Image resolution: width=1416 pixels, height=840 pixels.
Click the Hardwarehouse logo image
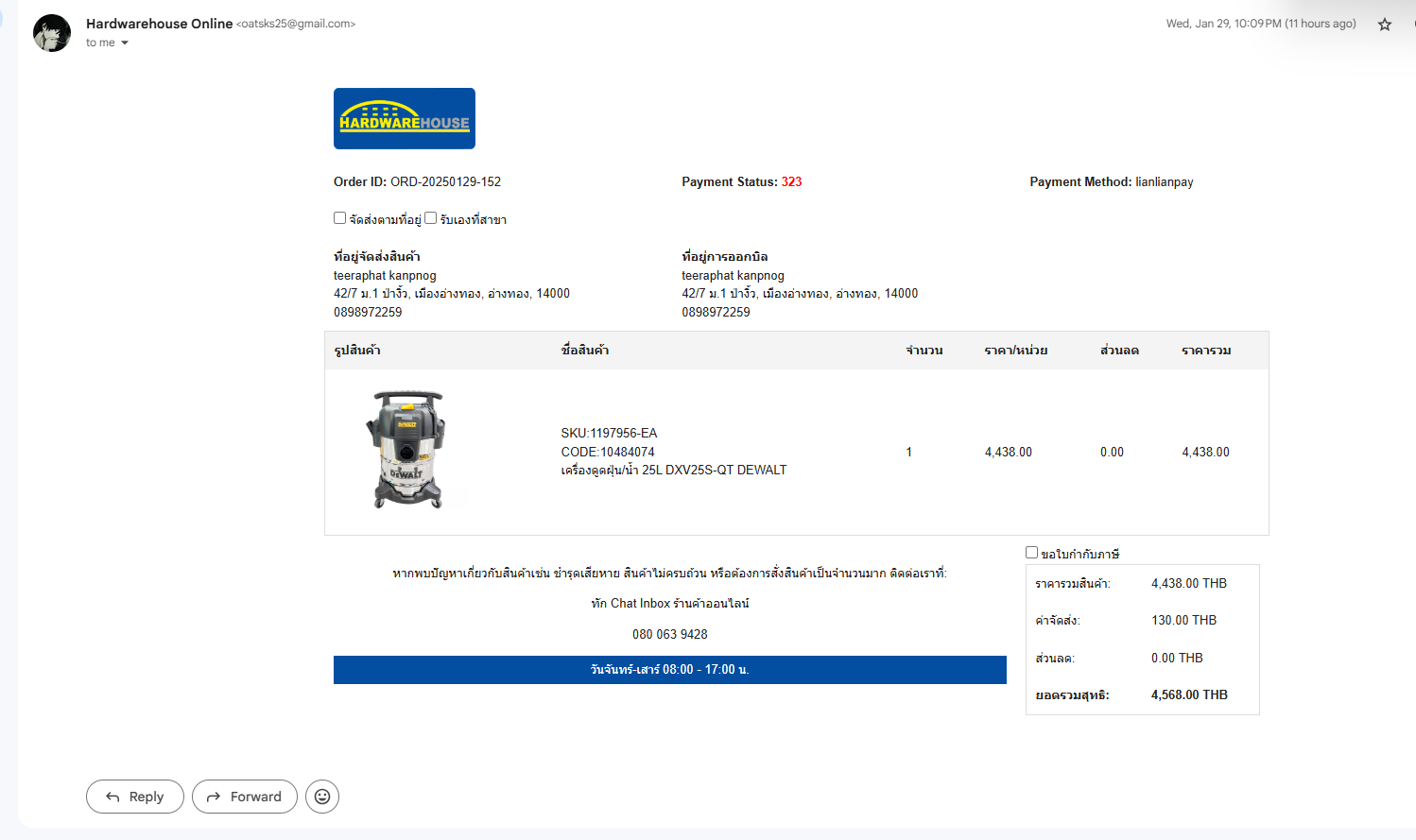tap(405, 118)
